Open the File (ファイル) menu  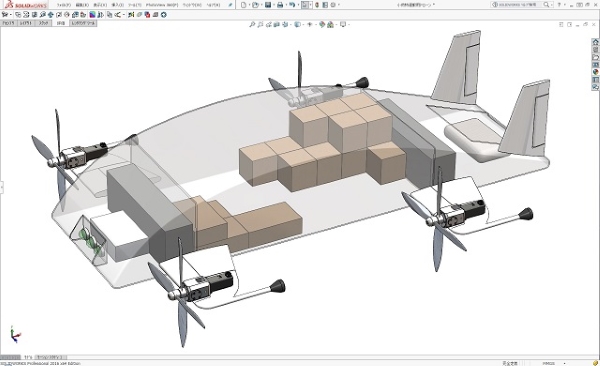tap(63, 5)
